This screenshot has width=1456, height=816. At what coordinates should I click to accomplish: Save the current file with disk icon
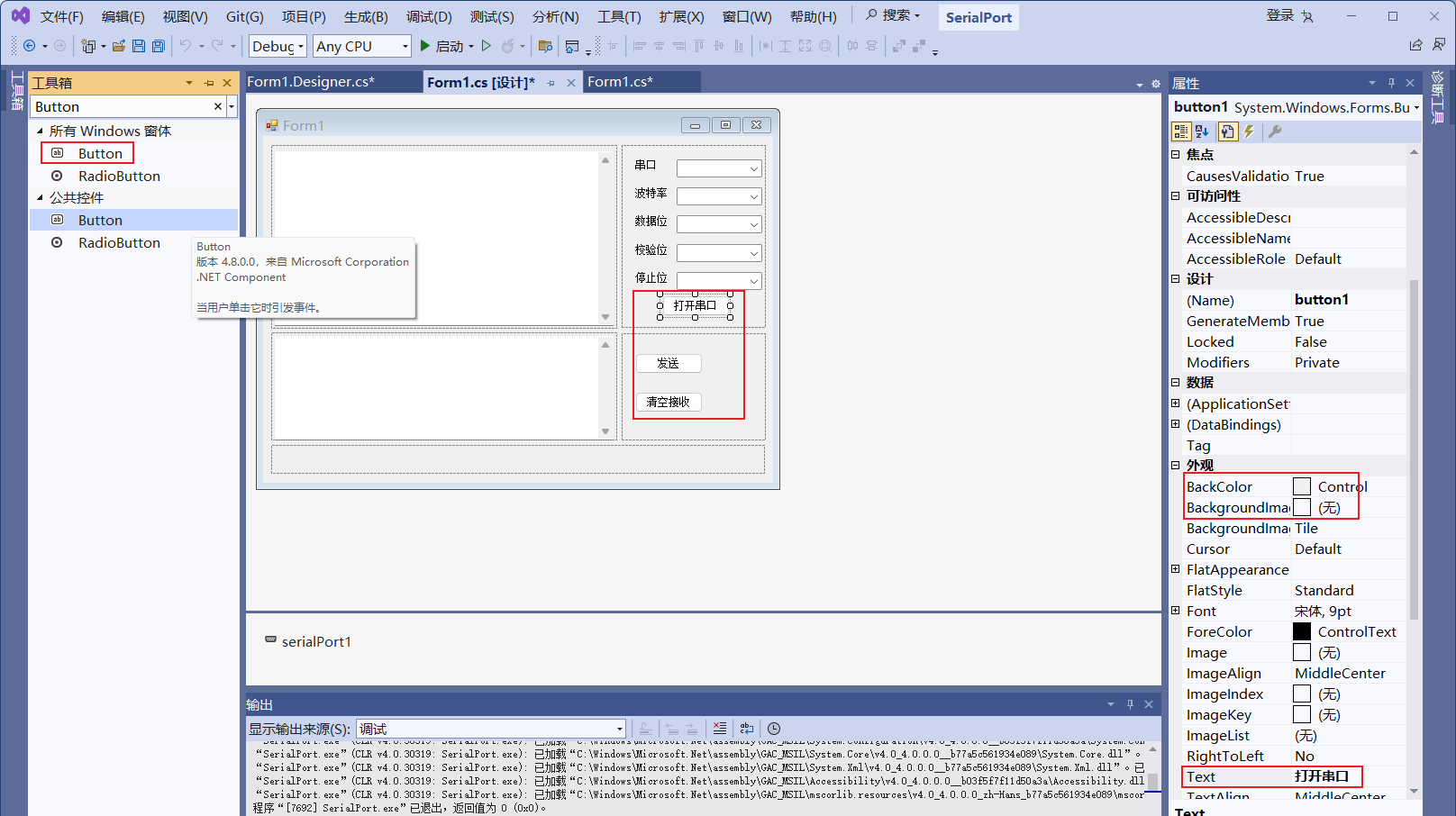click(x=138, y=46)
